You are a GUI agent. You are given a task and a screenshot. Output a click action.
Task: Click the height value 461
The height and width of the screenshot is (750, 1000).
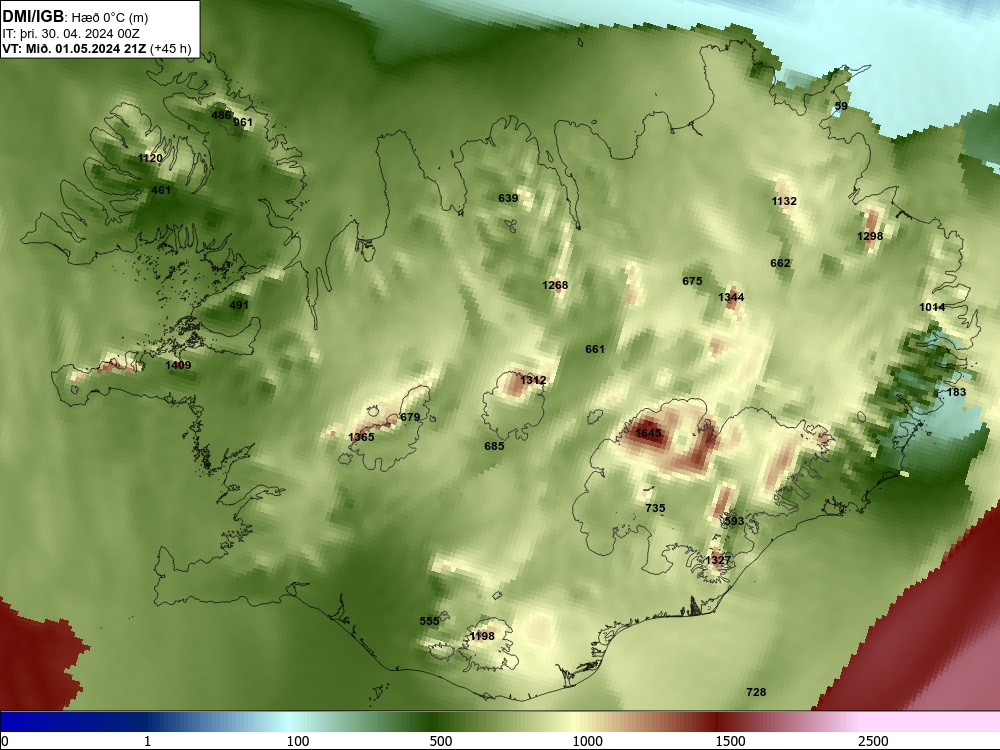pyautogui.click(x=161, y=190)
